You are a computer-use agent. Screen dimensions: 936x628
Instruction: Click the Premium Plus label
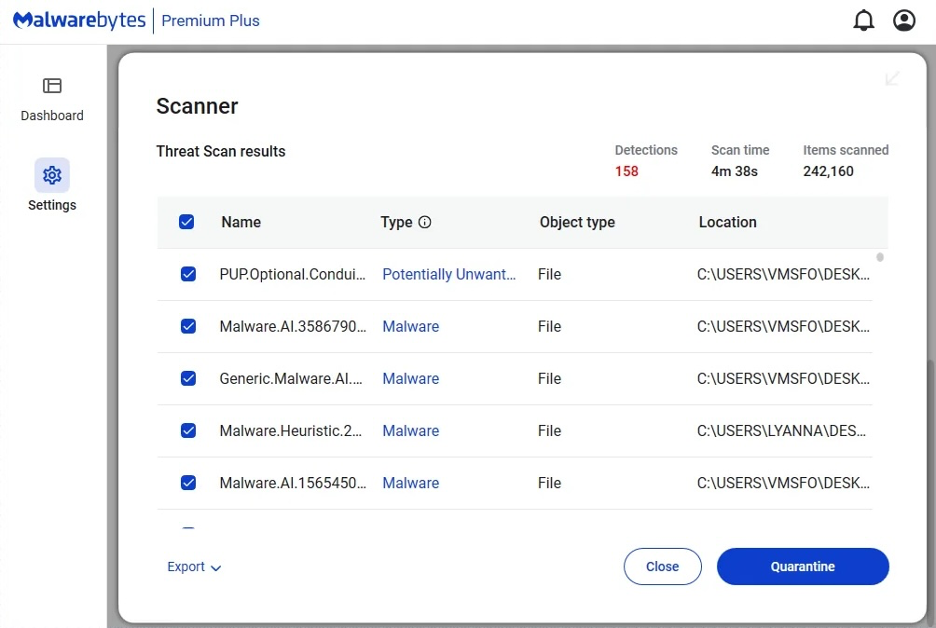210,20
